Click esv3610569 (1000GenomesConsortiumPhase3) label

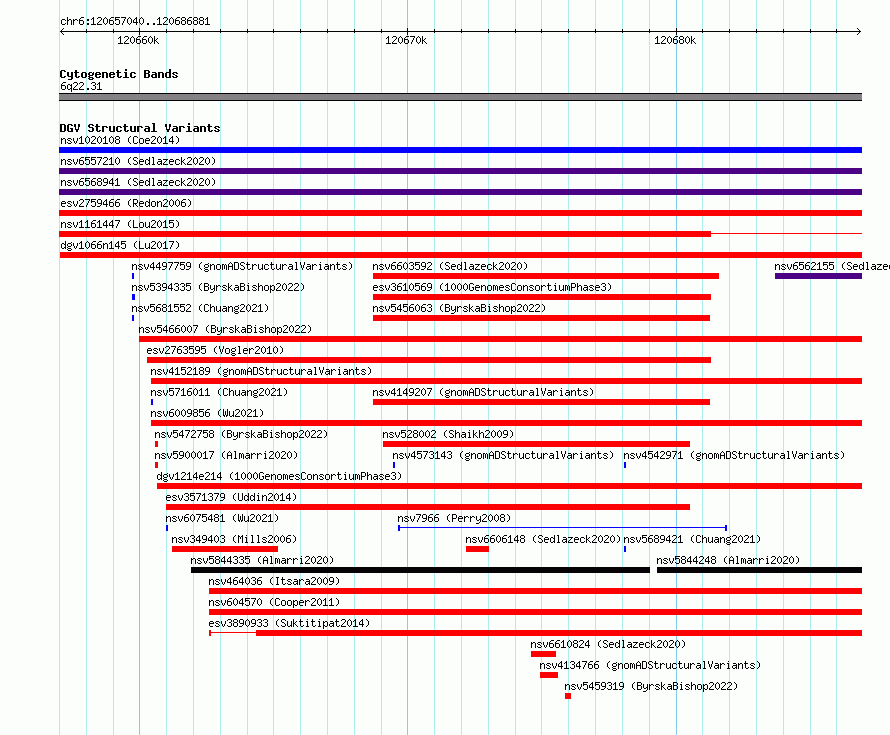[x=492, y=287]
